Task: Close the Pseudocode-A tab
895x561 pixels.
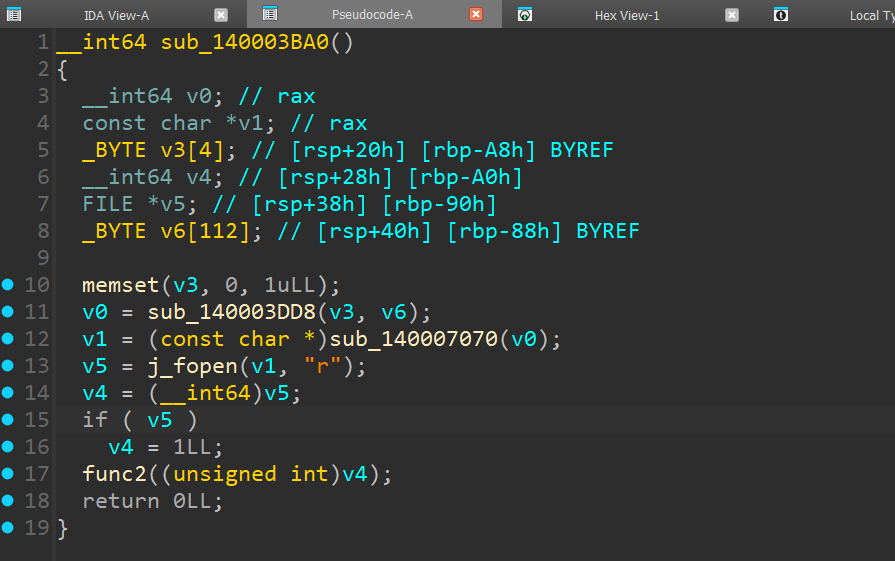Action: tap(476, 15)
